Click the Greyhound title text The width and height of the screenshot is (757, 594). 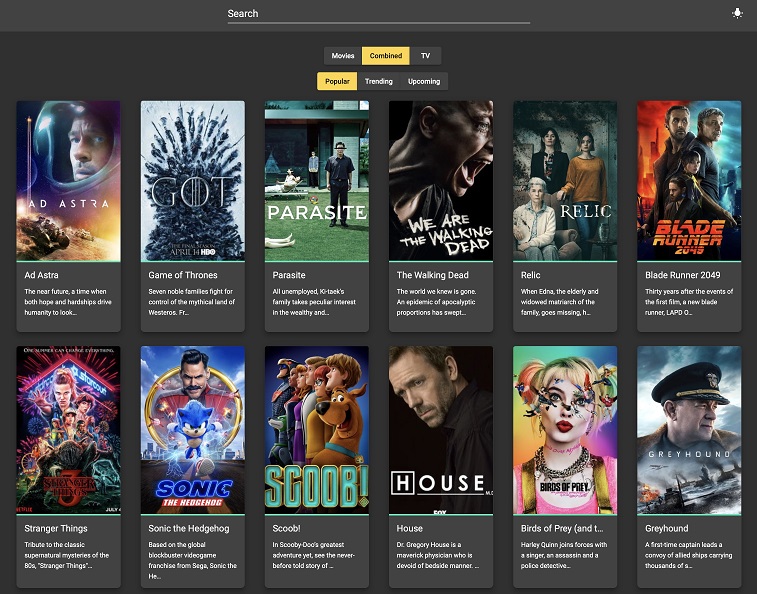667,528
